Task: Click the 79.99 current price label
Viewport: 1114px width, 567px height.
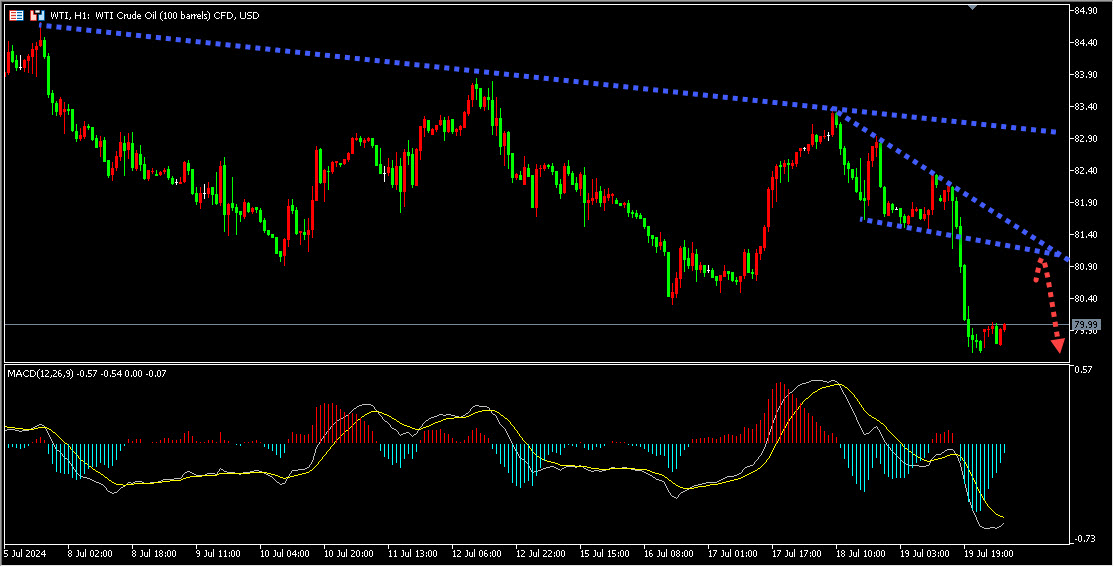Action: tap(1086, 325)
